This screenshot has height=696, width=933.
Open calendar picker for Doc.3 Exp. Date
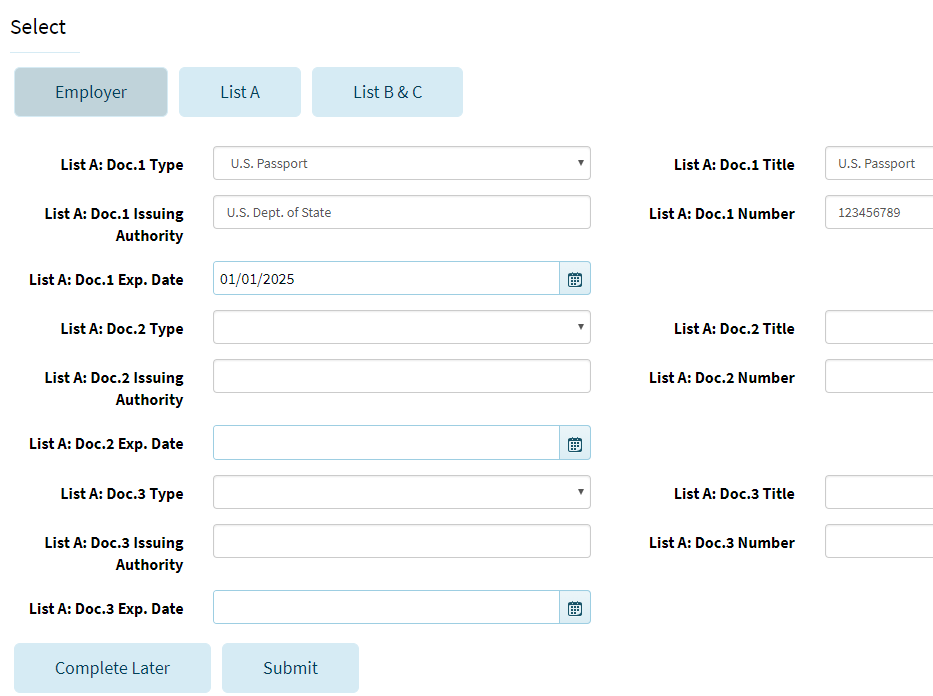click(x=575, y=608)
